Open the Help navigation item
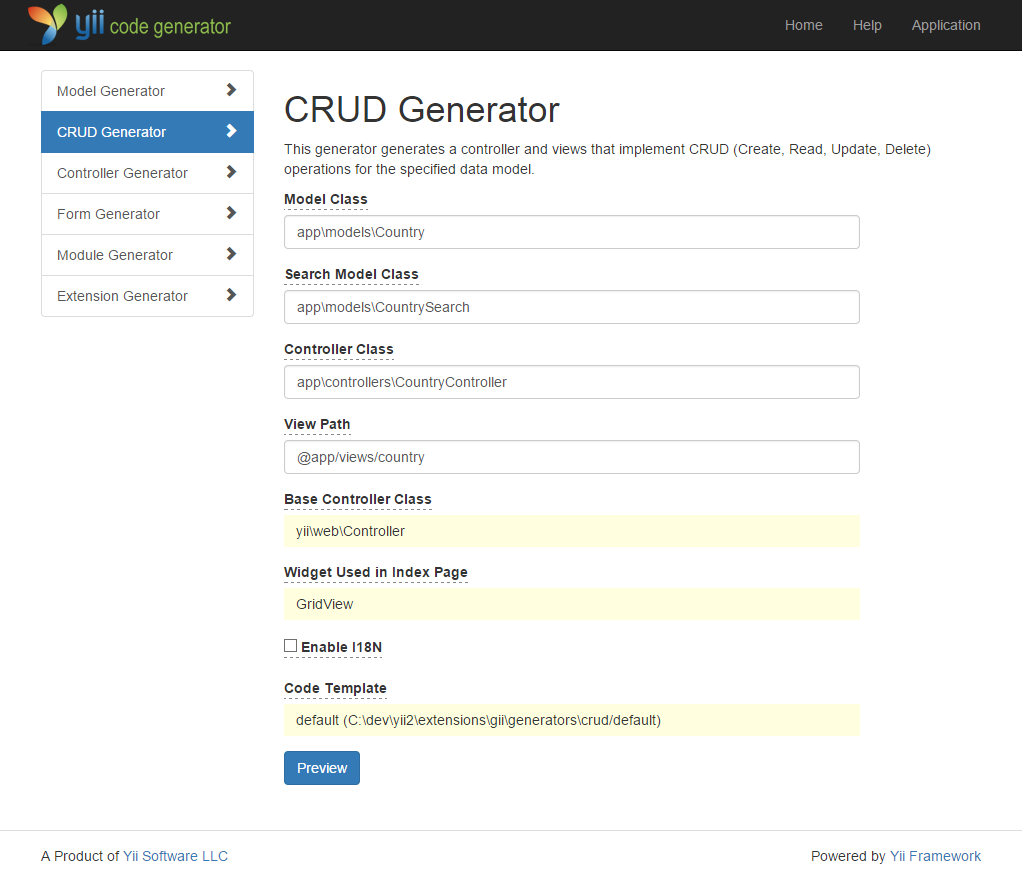1022x878 pixels. pyautogui.click(x=867, y=25)
